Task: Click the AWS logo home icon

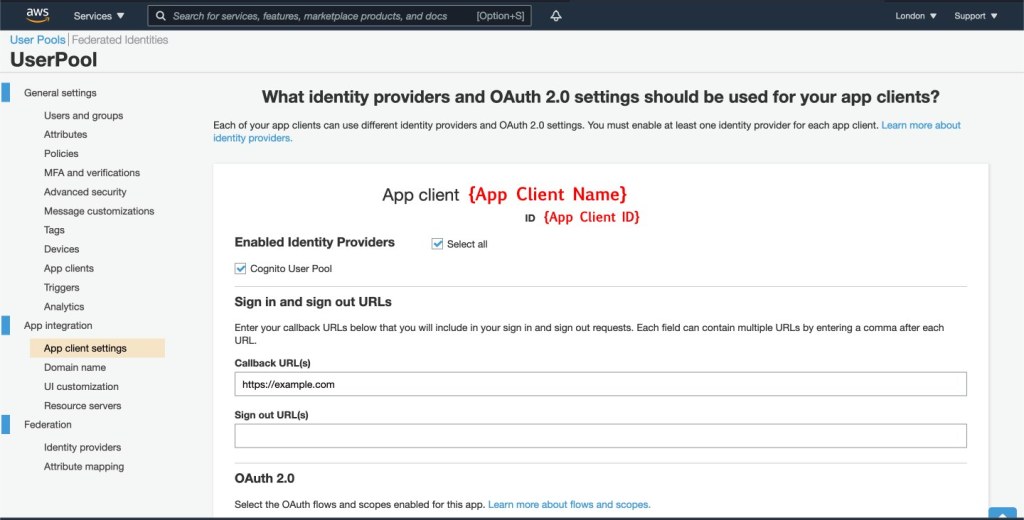Action: tap(37, 15)
